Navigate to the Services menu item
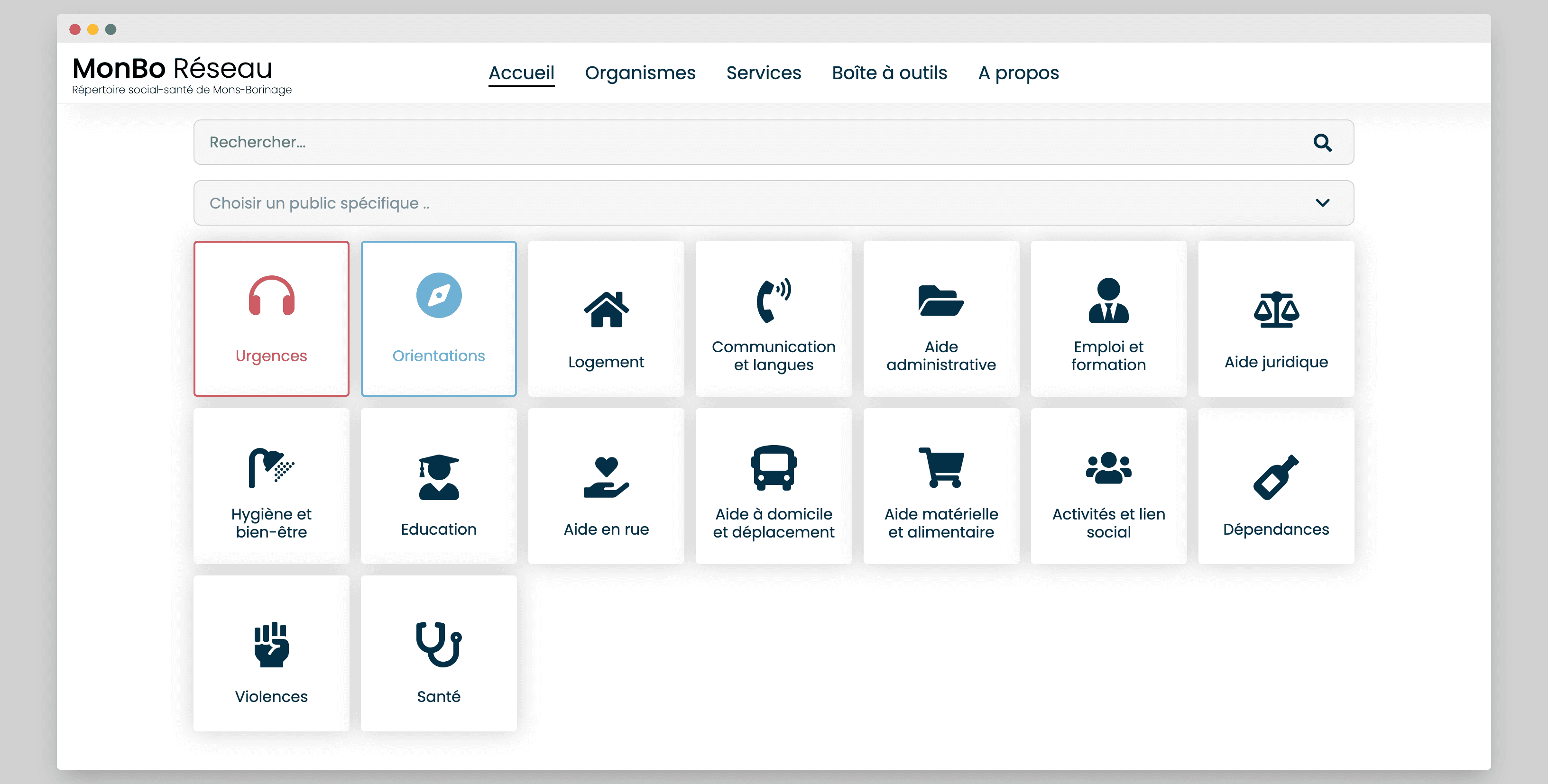The image size is (1548, 784). coord(763,73)
